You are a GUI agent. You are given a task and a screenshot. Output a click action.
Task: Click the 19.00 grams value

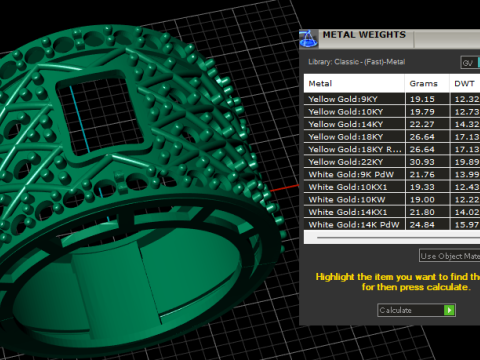pos(422,200)
